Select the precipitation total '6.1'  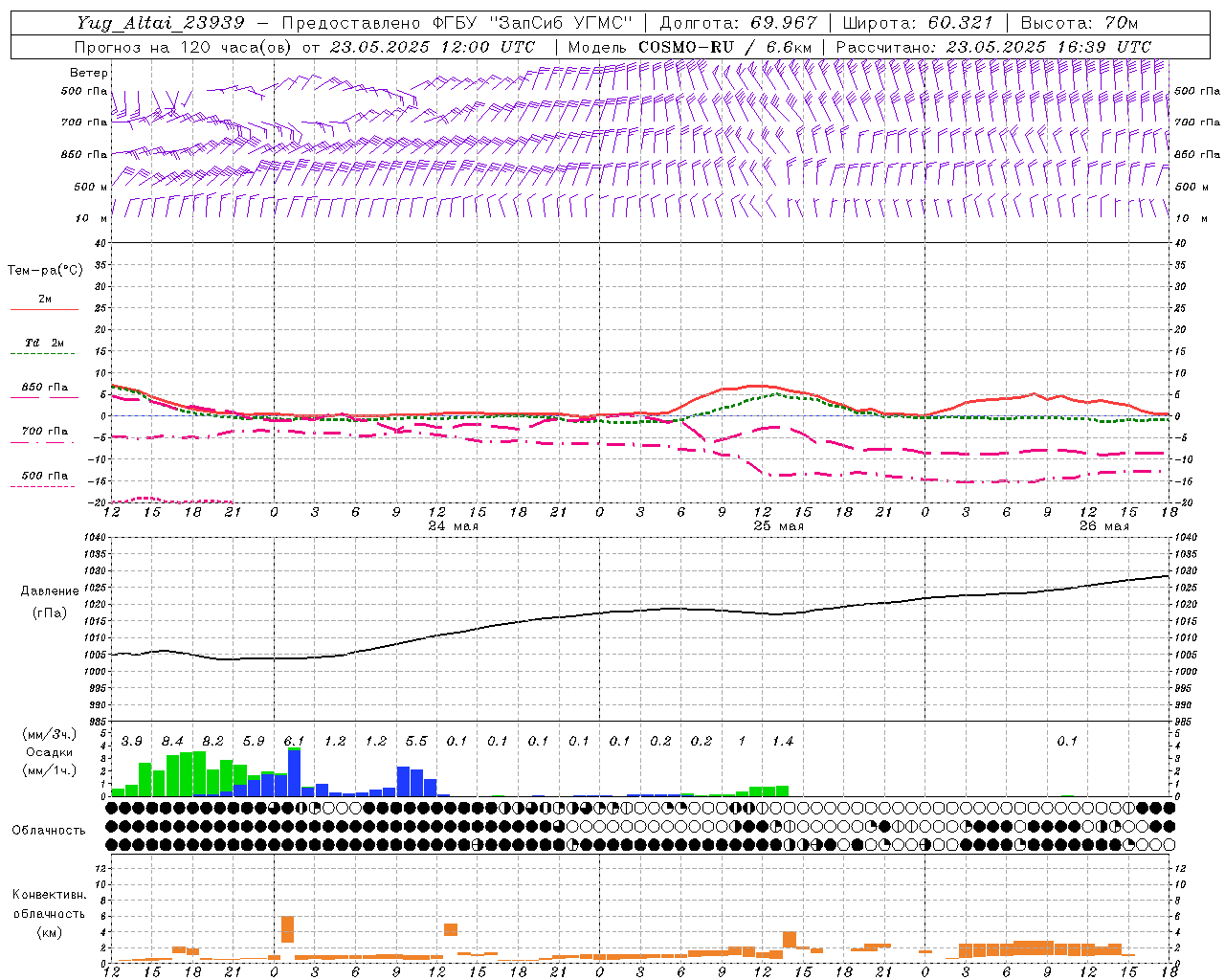tap(294, 742)
